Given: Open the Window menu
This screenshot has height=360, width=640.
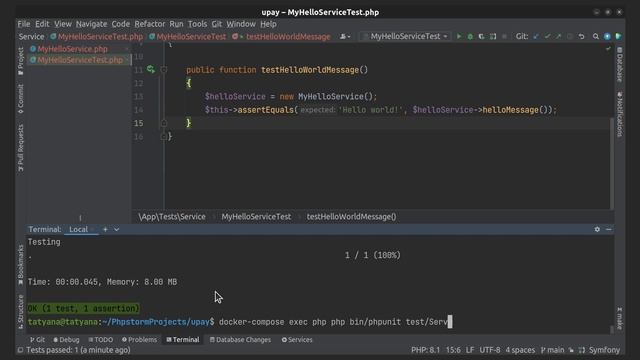Looking at the screenshot, I should pos(241,24).
